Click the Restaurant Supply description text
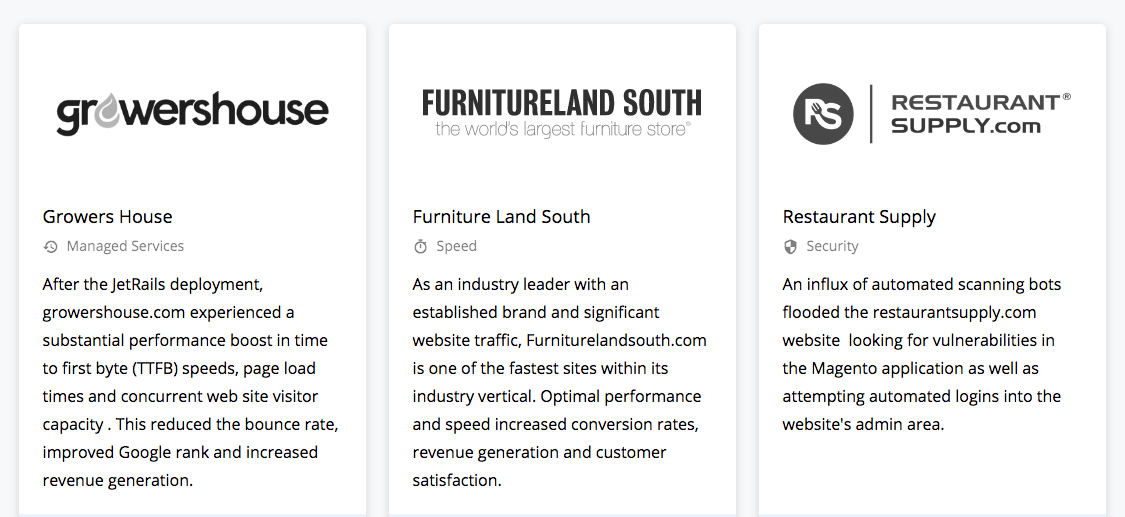Image resolution: width=1125 pixels, height=517 pixels. [922, 354]
